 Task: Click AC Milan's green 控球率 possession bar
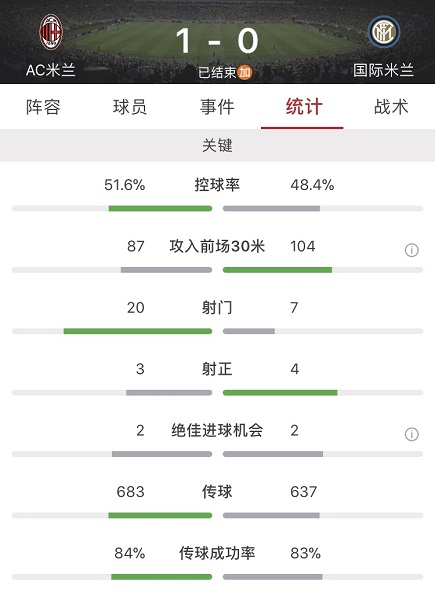[160, 208]
